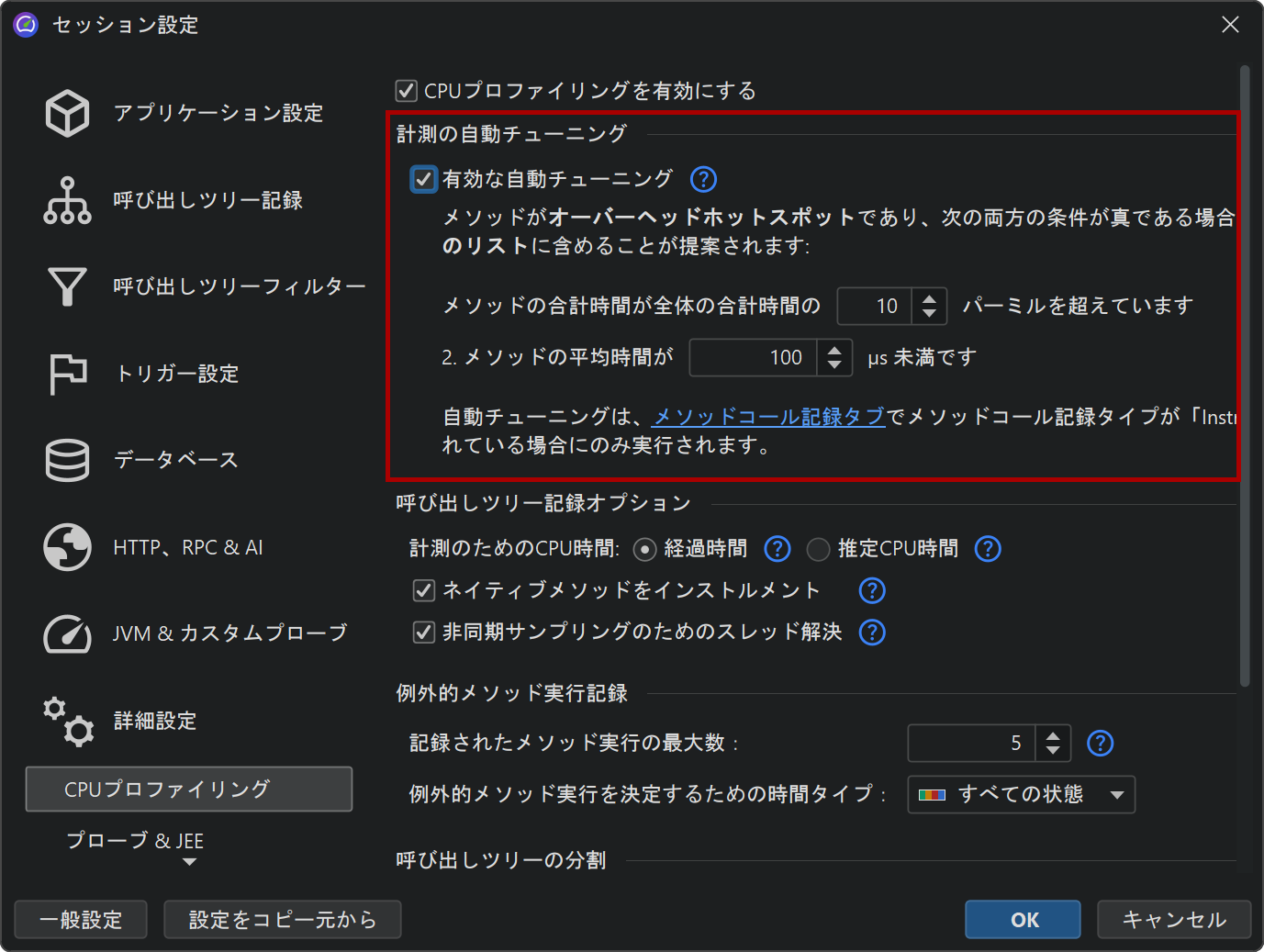1264x952 pixels.
Task: Open the すべての状態 time type dropdown
Action: [1021, 795]
